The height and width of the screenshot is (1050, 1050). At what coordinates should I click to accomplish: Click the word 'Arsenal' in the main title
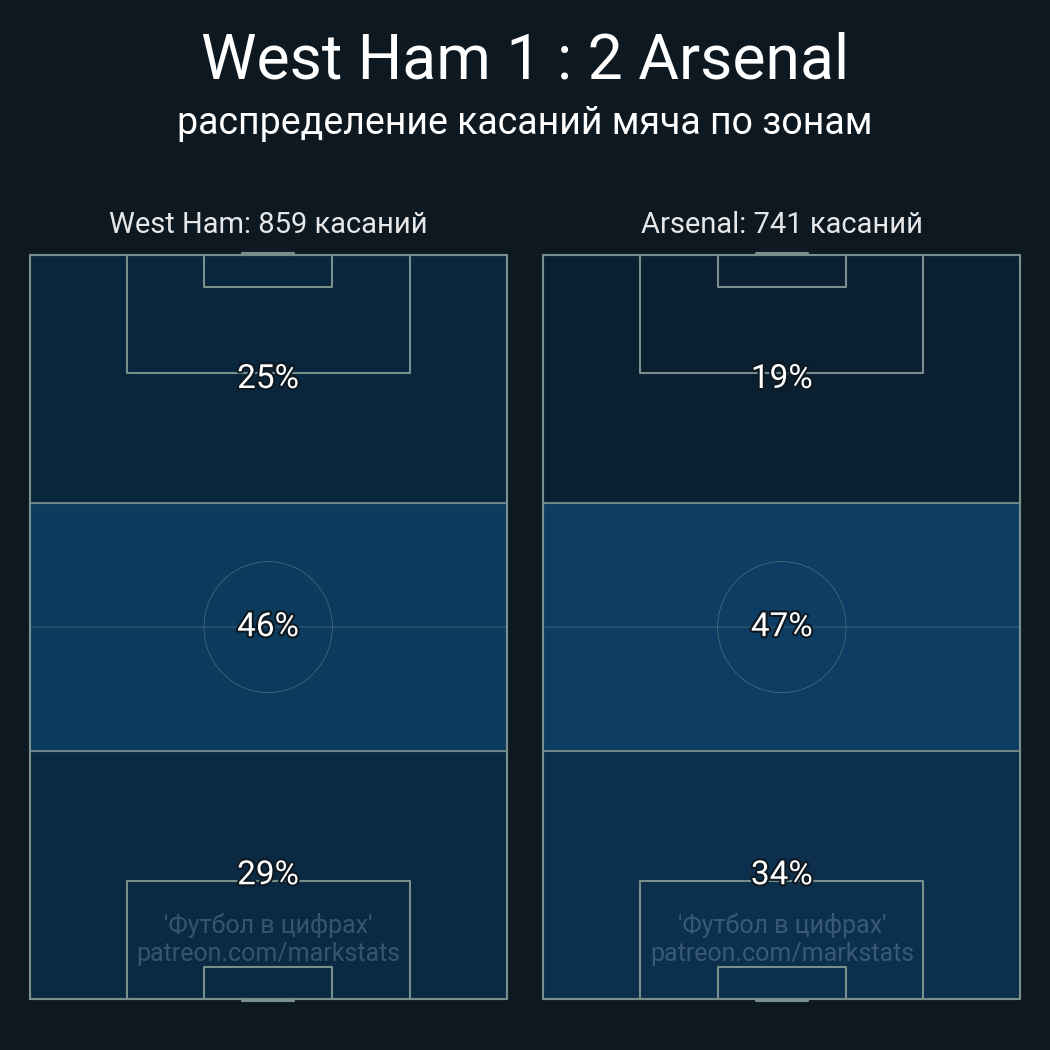(x=743, y=58)
